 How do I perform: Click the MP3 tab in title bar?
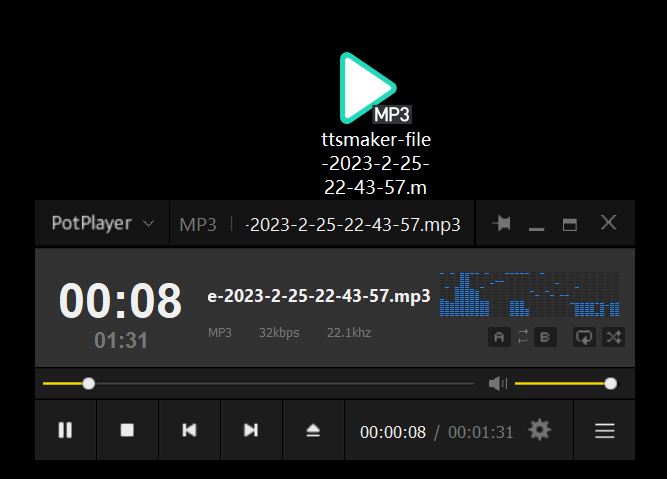coord(198,224)
